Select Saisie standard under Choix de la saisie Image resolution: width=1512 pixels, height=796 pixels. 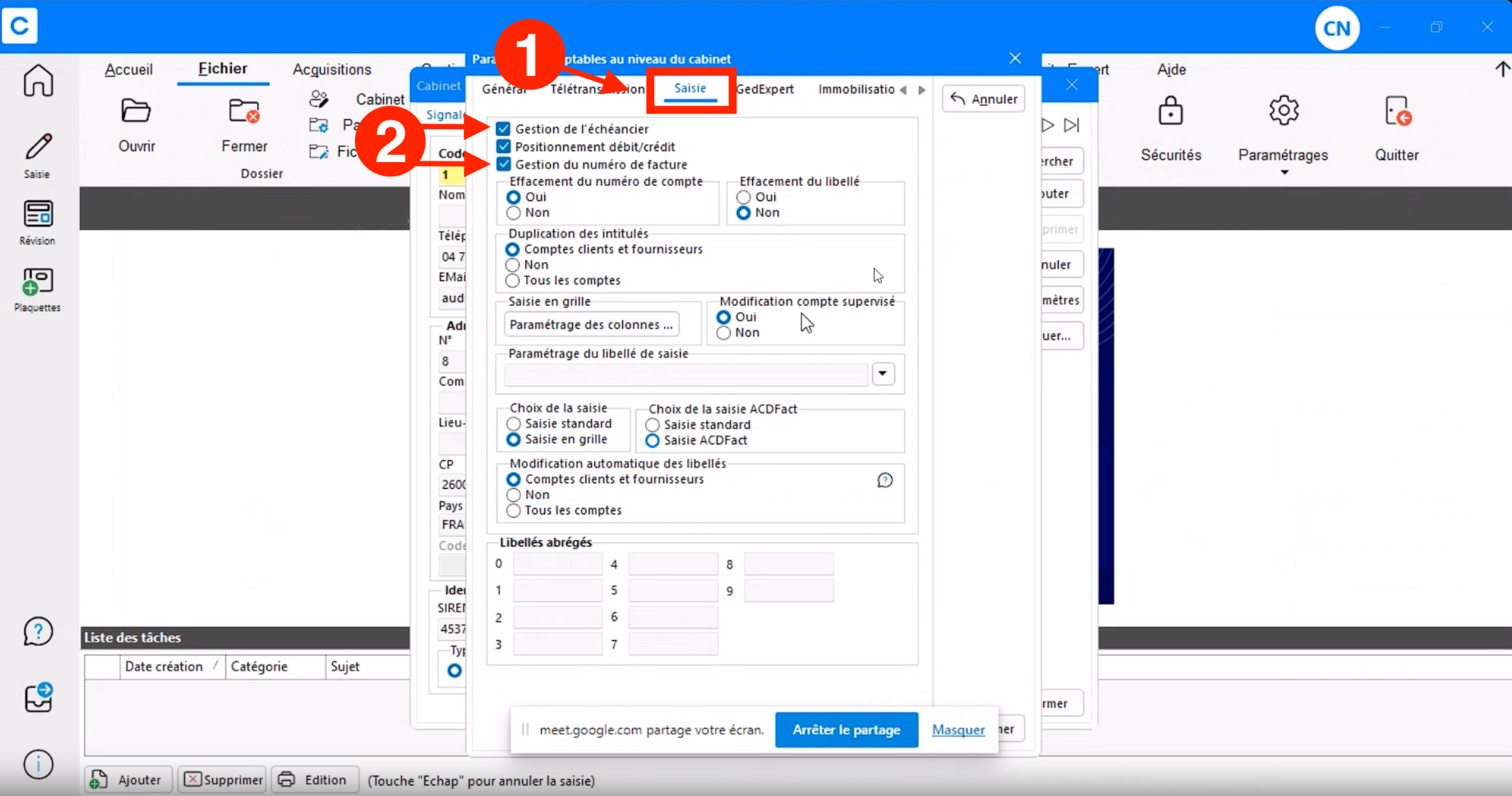513,424
